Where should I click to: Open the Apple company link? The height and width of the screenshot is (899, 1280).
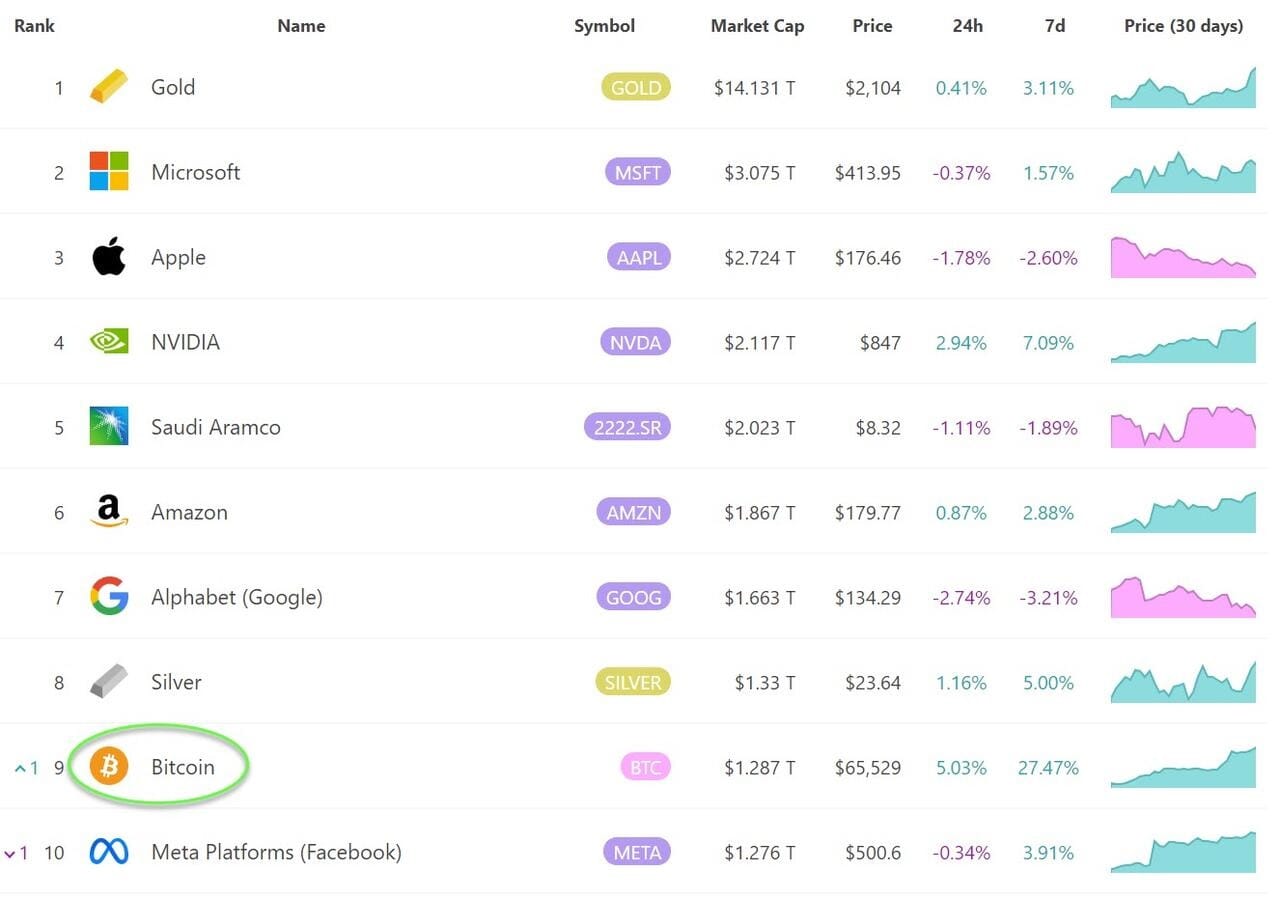click(x=178, y=257)
